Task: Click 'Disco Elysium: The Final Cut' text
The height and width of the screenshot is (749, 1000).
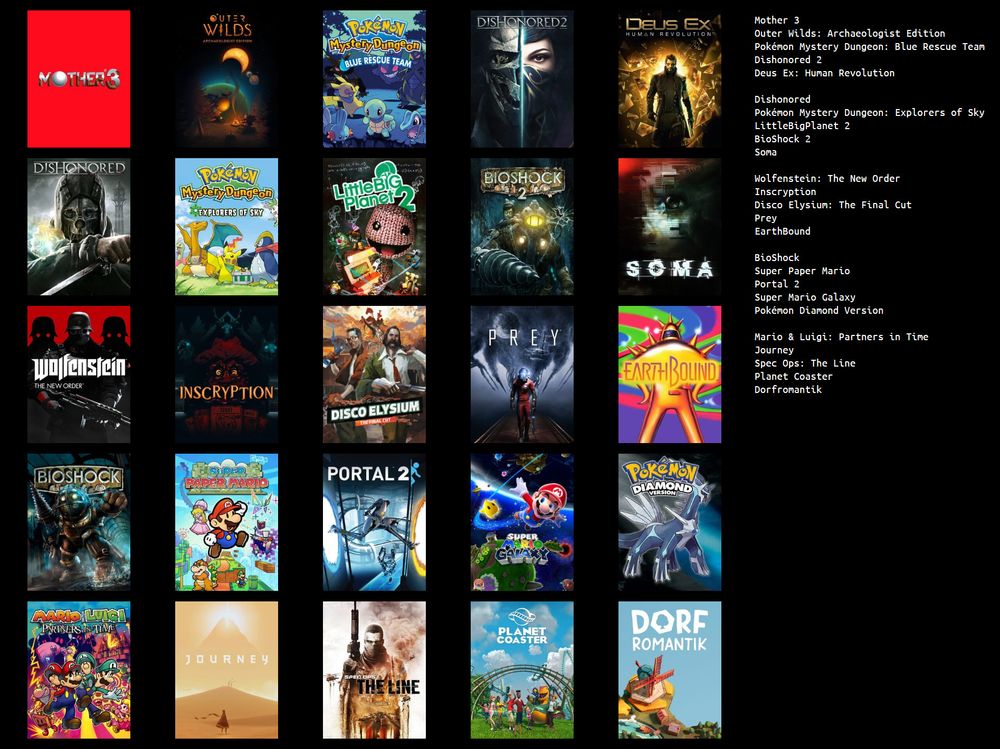Action: [832, 205]
